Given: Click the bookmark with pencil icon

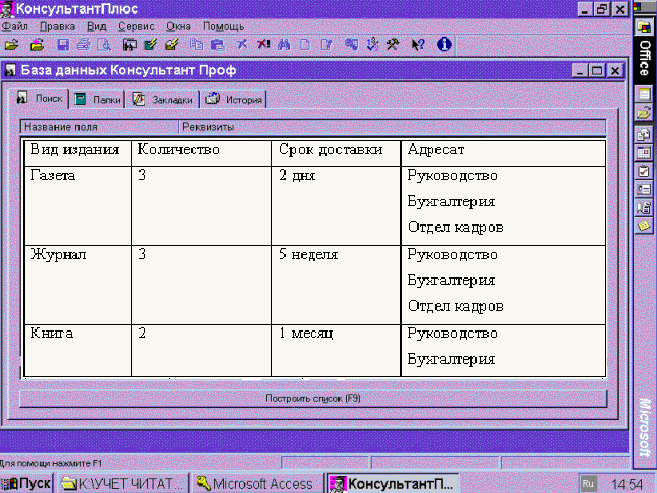Looking at the screenshot, I should click(171, 44).
